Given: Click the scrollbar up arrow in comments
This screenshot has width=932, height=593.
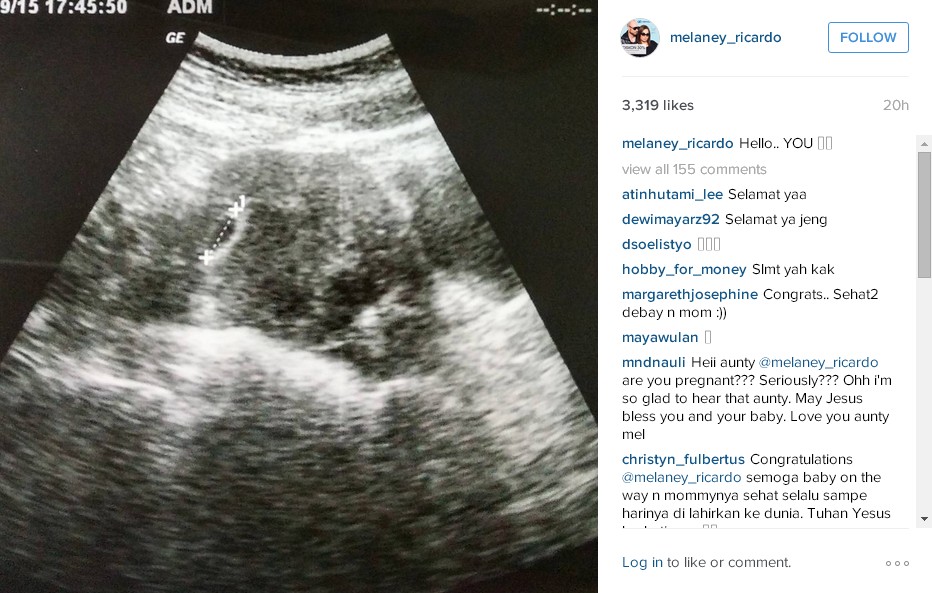Looking at the screenshot, I should 924,144.
